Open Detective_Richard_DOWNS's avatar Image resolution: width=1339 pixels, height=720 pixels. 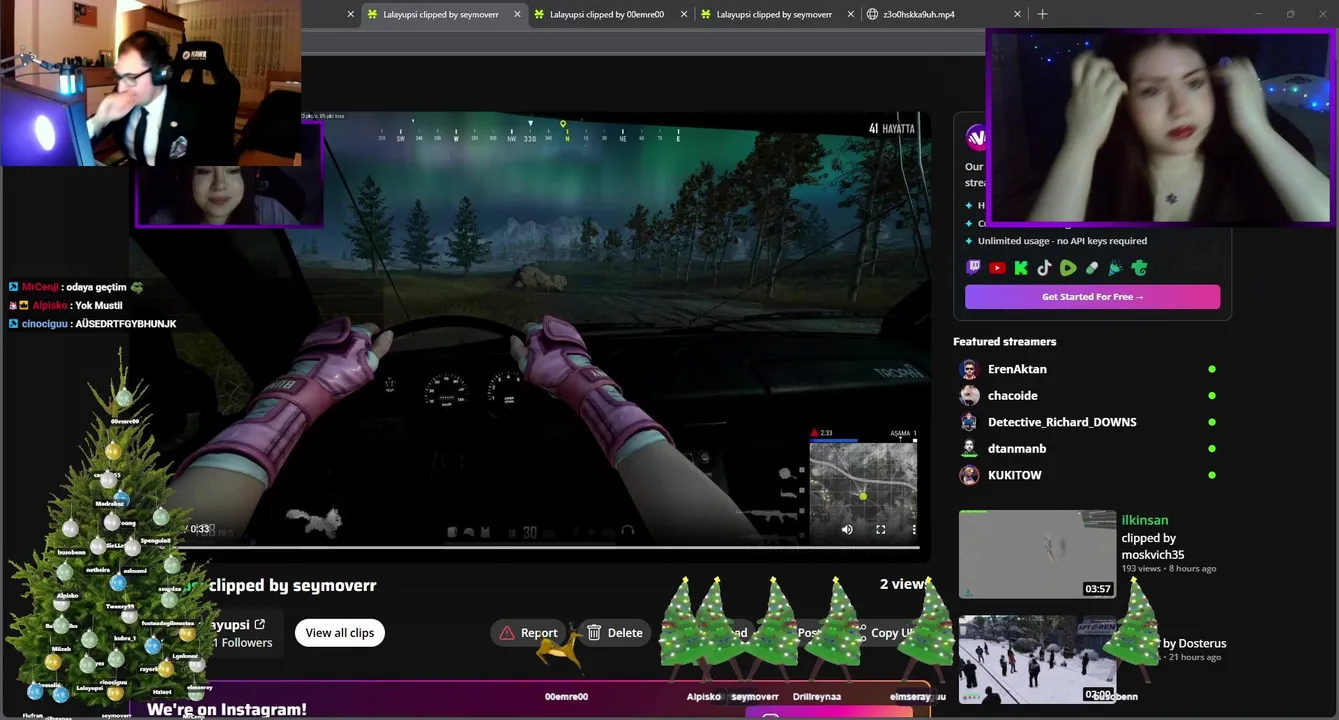tap(969, 422)
